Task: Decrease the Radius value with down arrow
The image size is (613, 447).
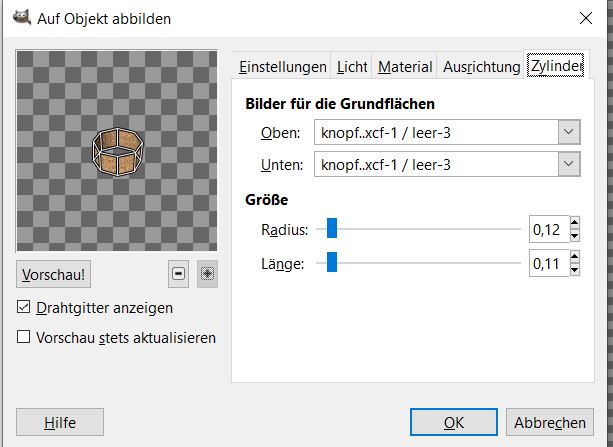Action: click(x=574, y=236)
